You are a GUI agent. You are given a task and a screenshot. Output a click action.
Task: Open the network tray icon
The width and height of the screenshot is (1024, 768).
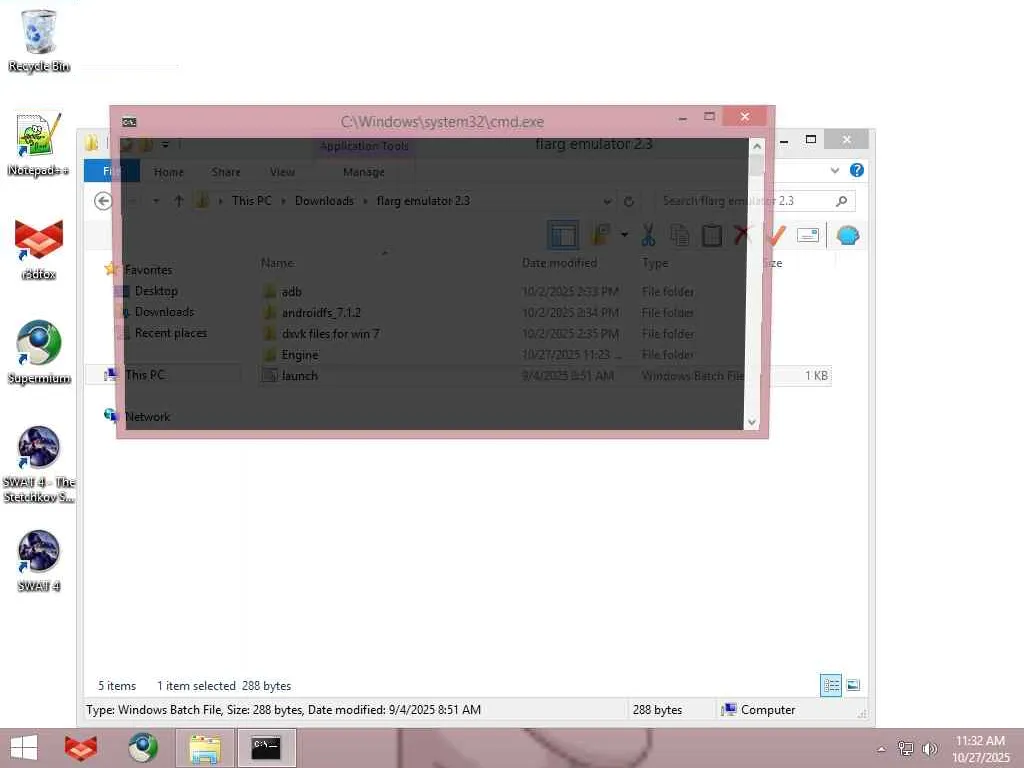click(x=905, y=748)
